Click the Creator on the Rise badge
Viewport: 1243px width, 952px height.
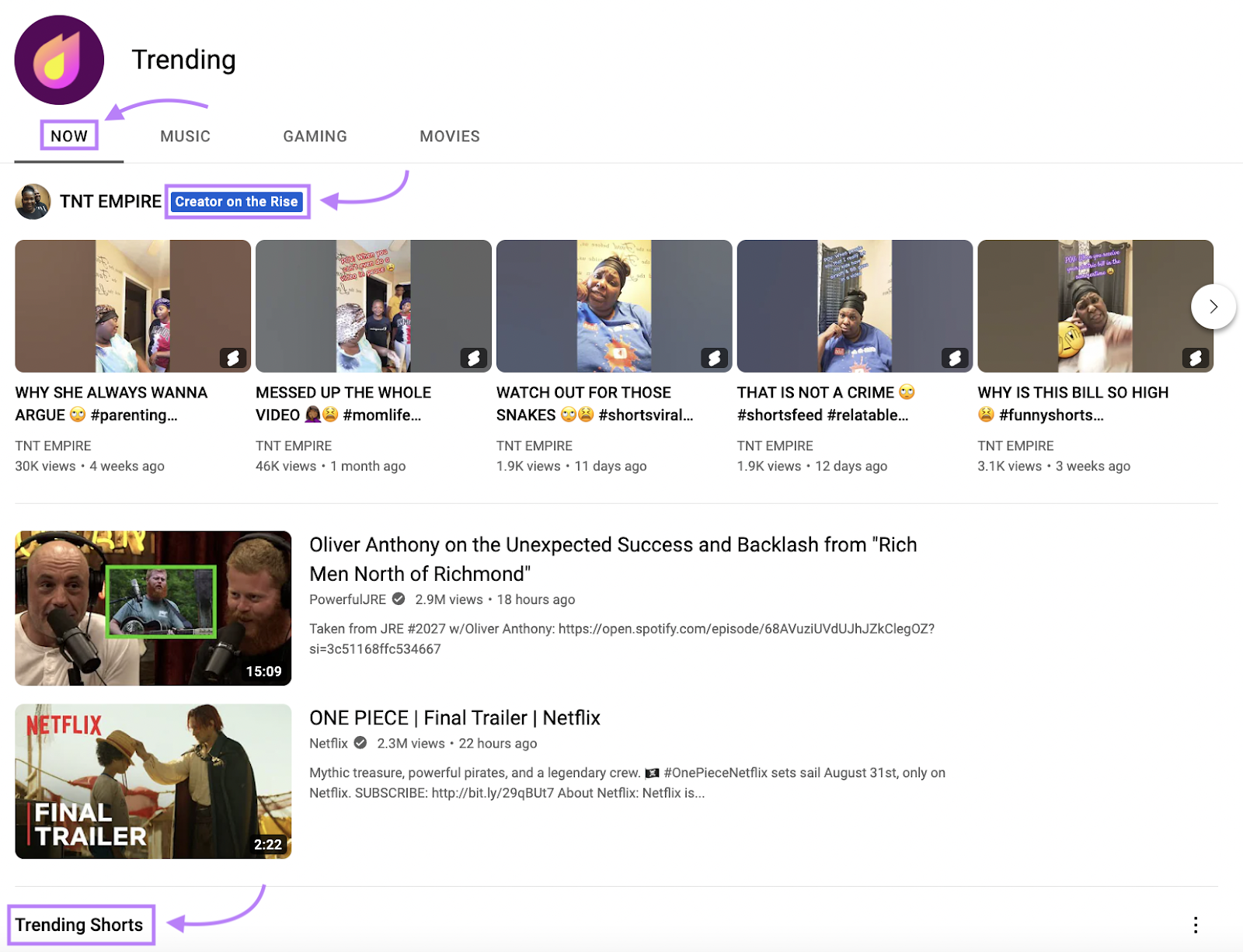[236, 201]
